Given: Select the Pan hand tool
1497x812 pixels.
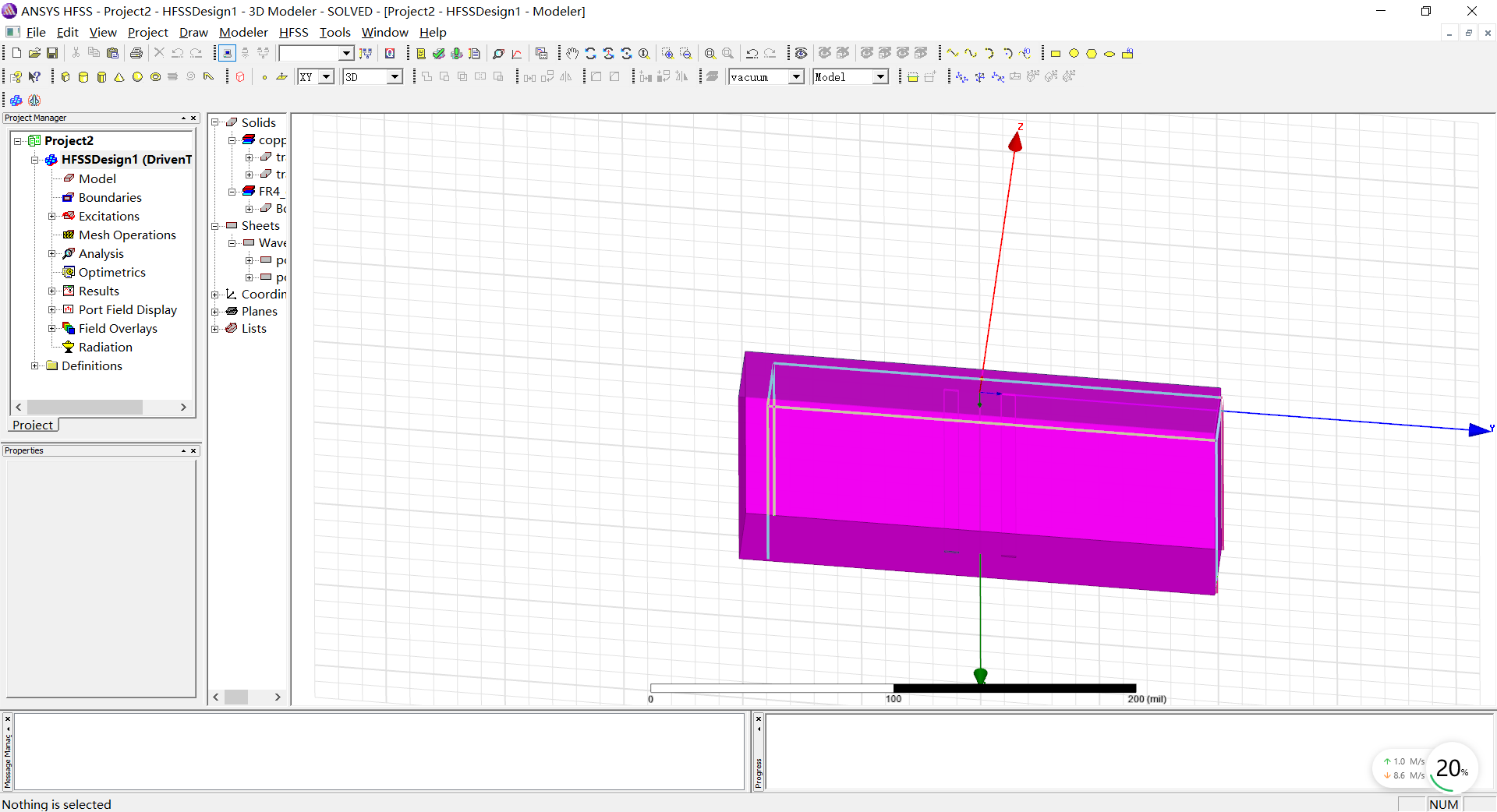Looking at the screenshot, I should (x=572, y=53).
